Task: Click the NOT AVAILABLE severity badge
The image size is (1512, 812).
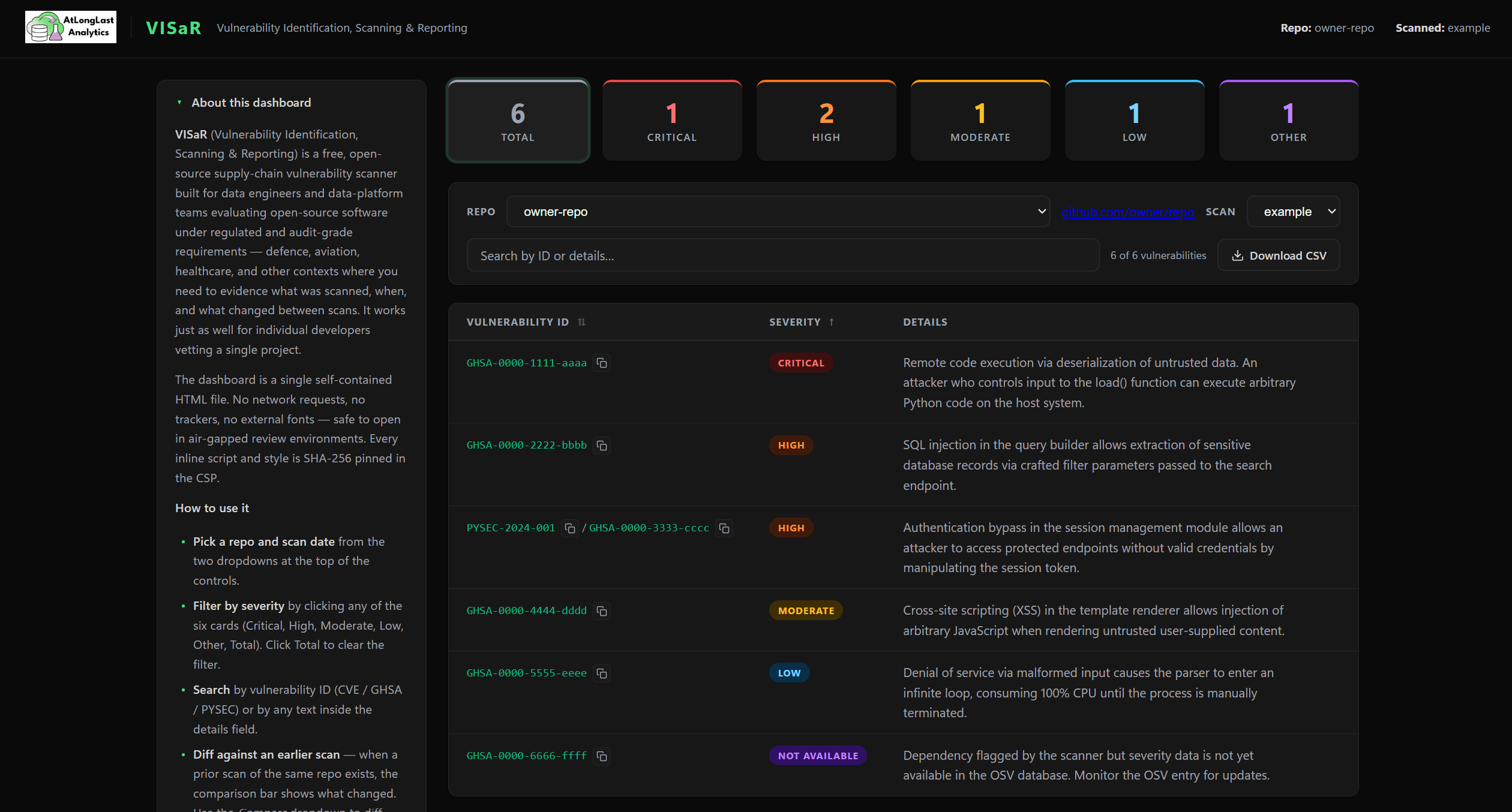Action: [x=818, y=756]
